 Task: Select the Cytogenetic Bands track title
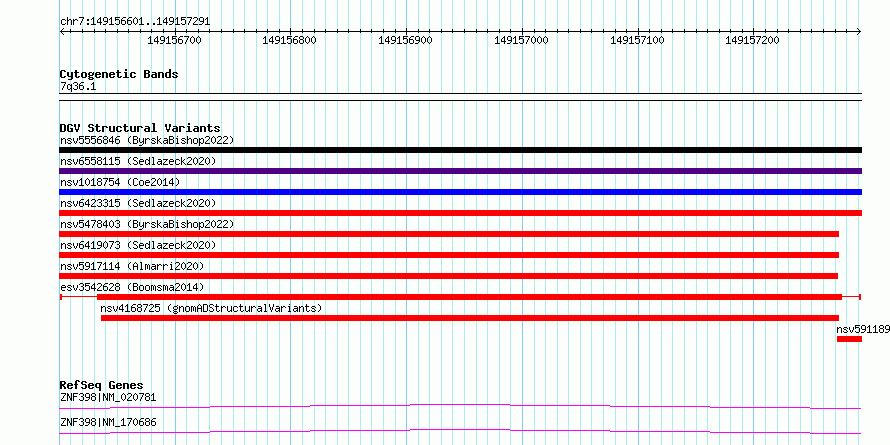pyautogui.click(x=119, y=74)
